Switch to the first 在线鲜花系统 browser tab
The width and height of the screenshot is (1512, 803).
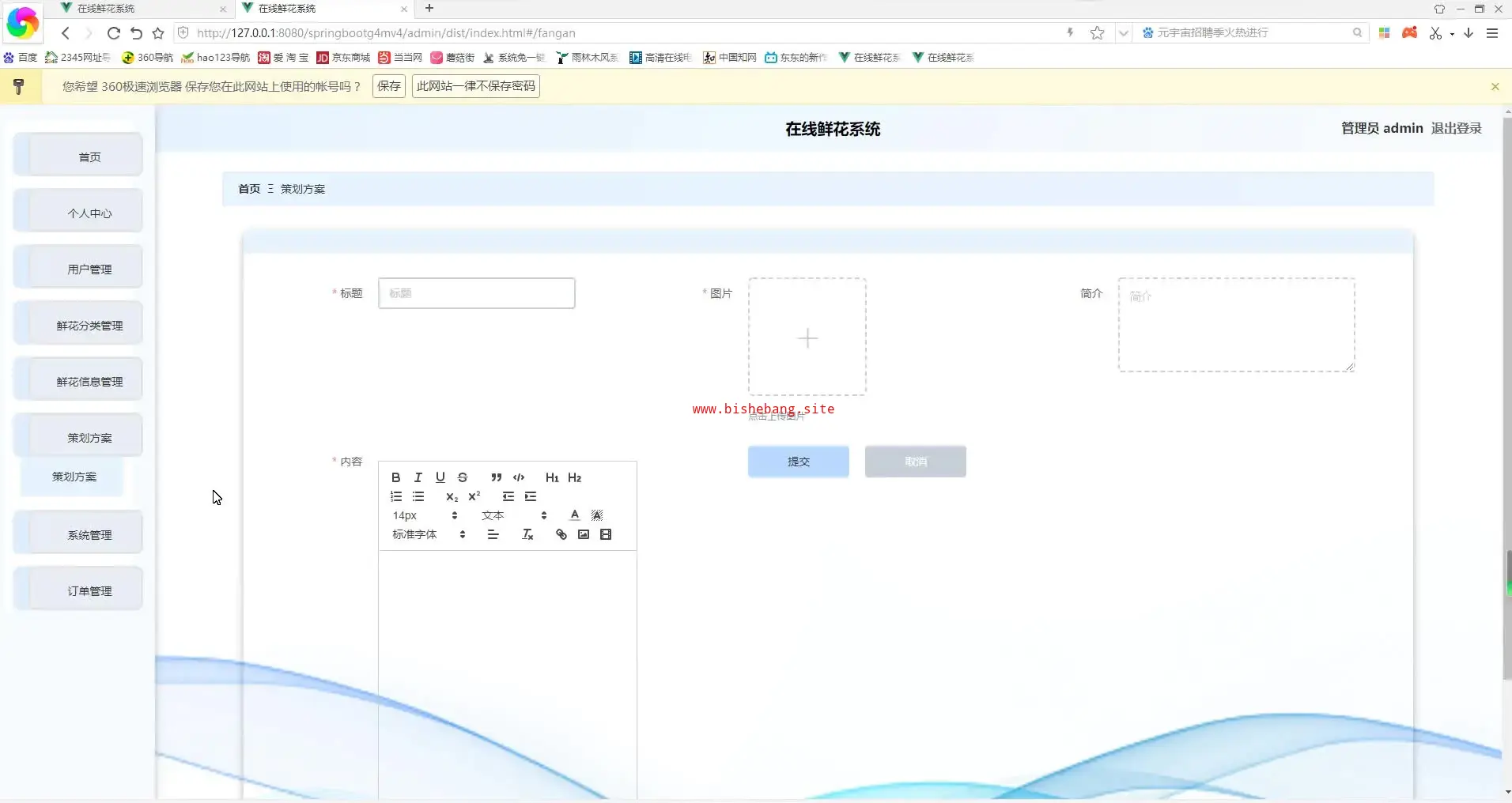tap(142, 9)
